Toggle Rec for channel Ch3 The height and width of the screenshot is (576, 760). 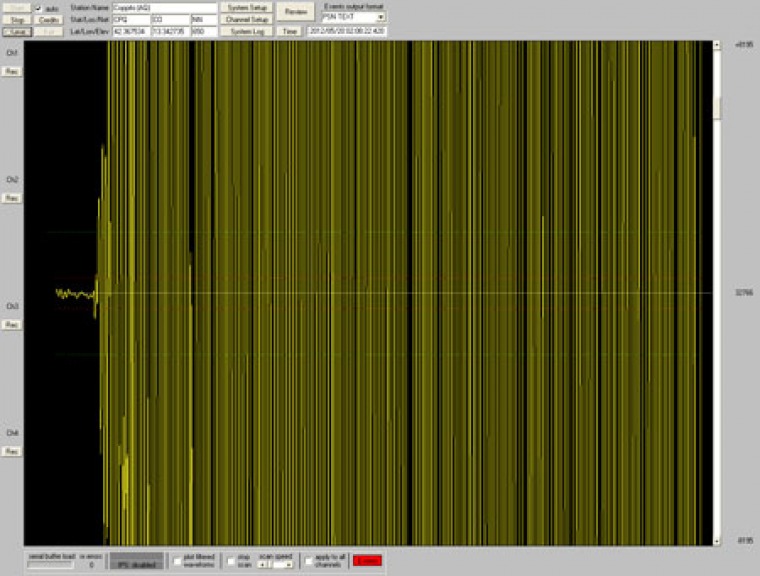[x=12, y=325]
